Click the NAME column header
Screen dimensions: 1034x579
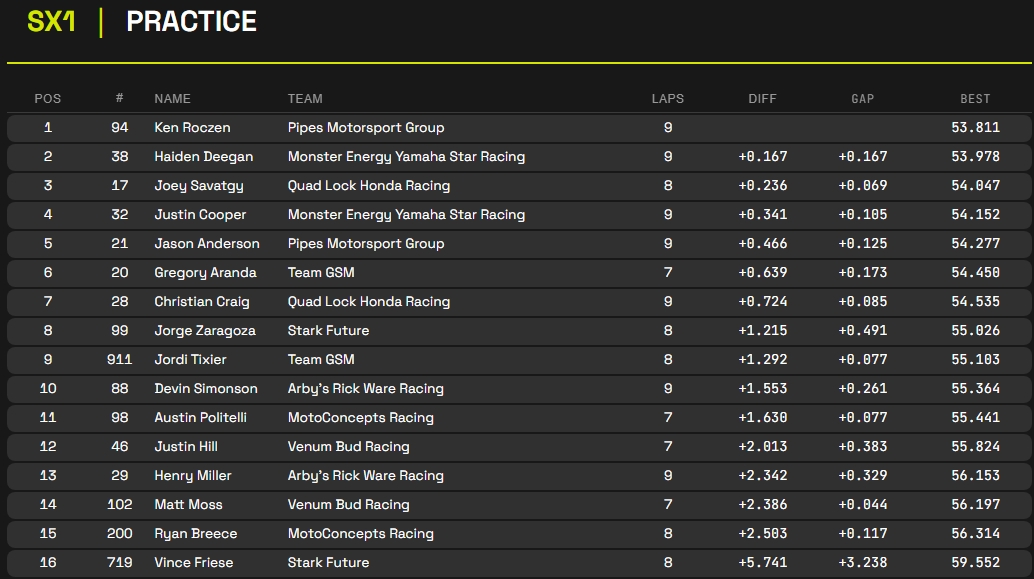coord(172,98)
